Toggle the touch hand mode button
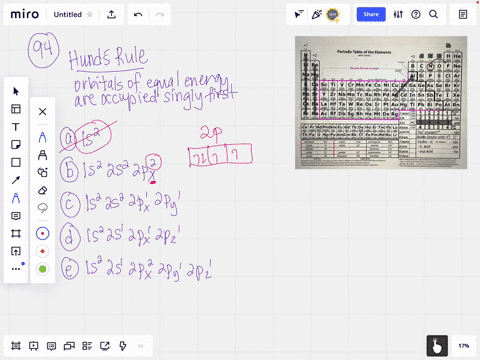This screenshot has width=480, height=360. coord(437,346)
